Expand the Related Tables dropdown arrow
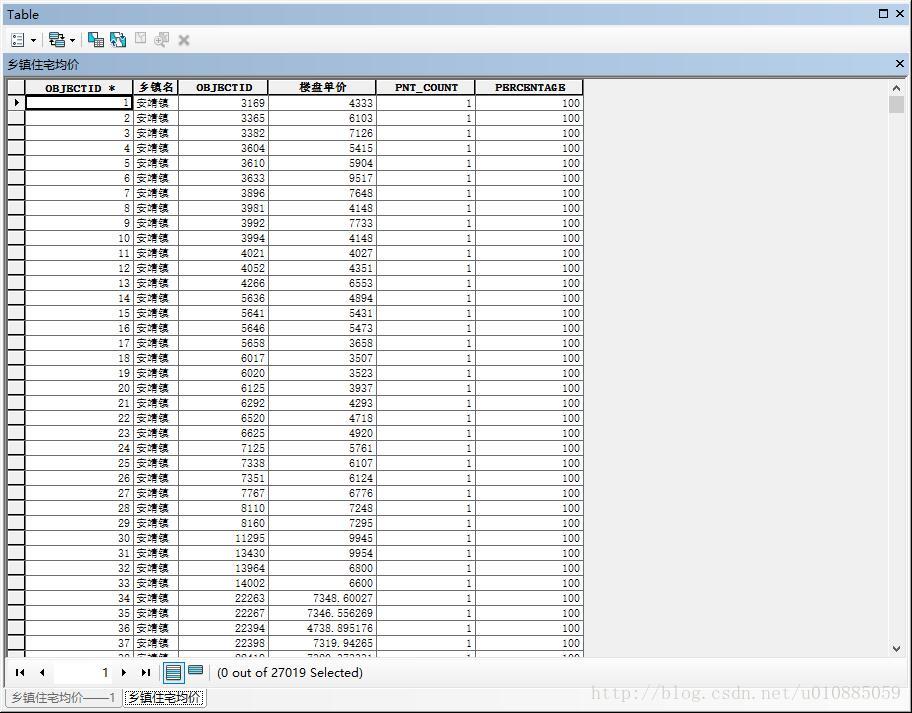Viewport: 912px width, 713px height. (72, 40)
